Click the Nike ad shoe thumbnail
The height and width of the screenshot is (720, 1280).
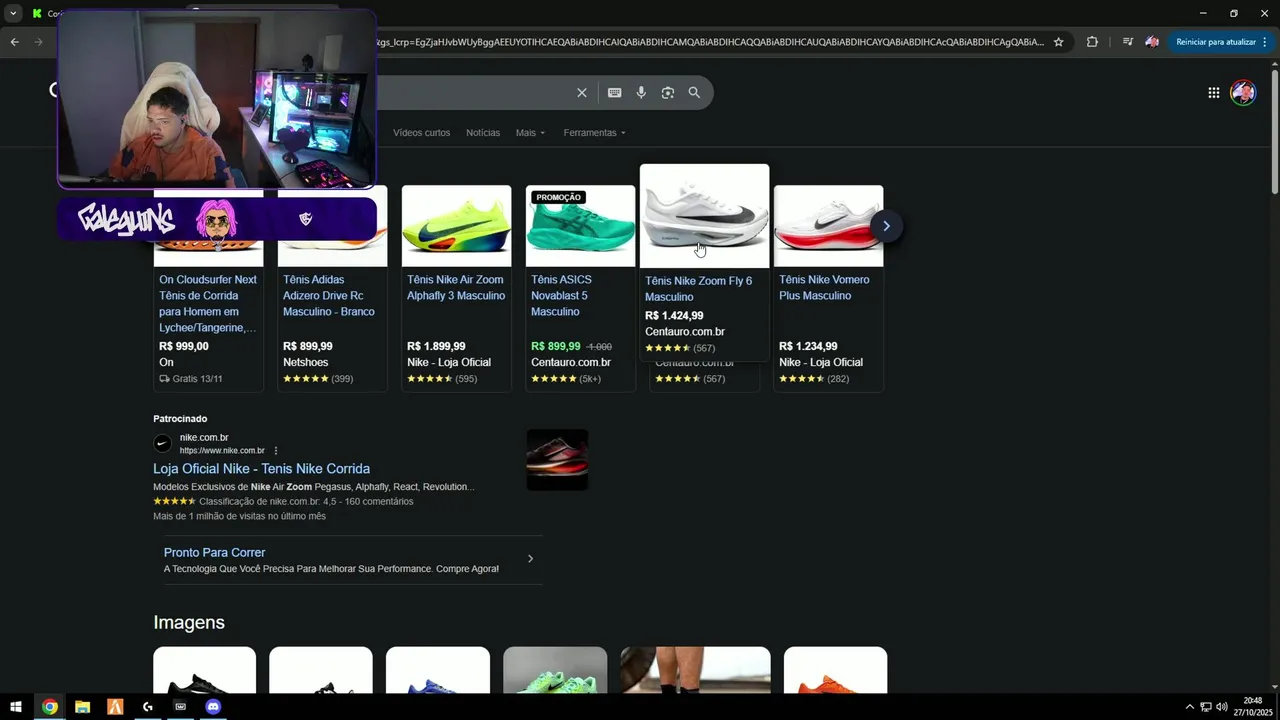(x=557, y=460)
